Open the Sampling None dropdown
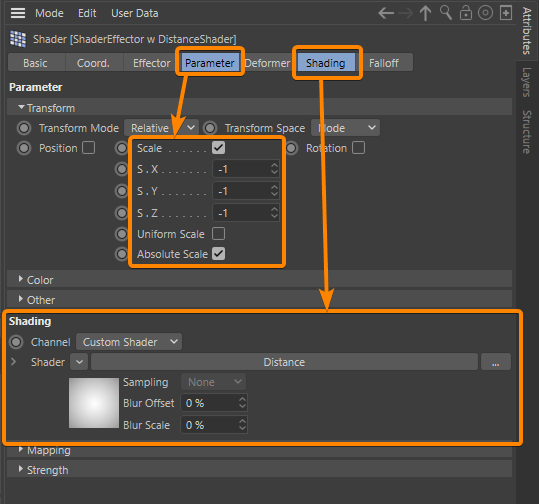The height and width of the screenshot is (504, 539). click(213, 382)
